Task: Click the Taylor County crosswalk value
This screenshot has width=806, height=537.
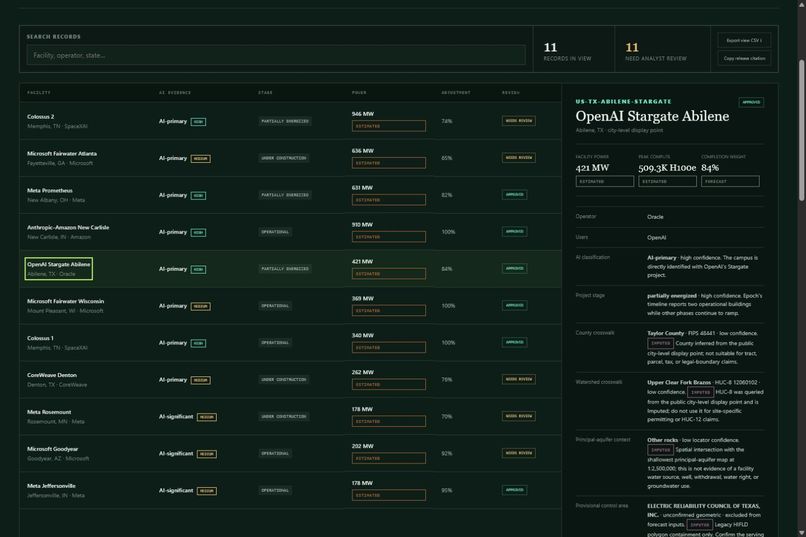Action: click(665, 333)
